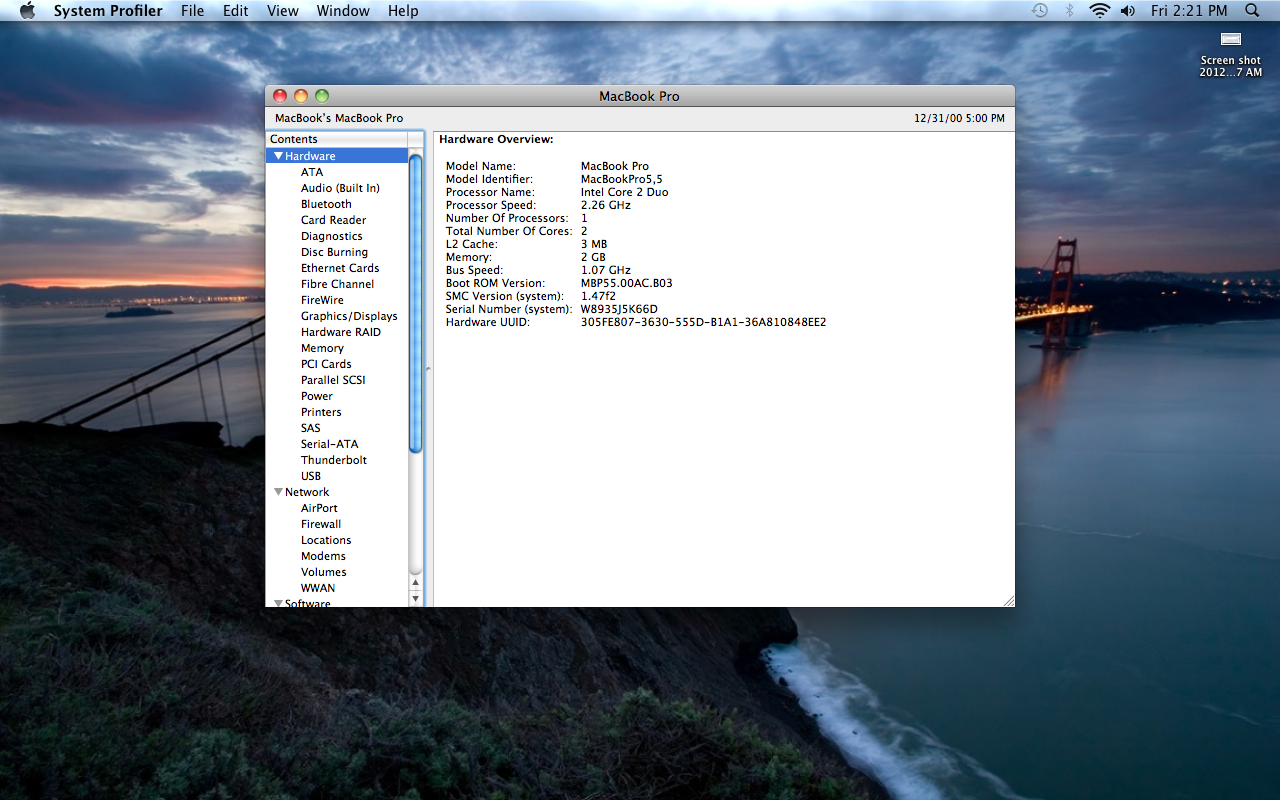Screen dimensions: 1280x800
Task: Open the Apple menu
Action: coord(27,11)
